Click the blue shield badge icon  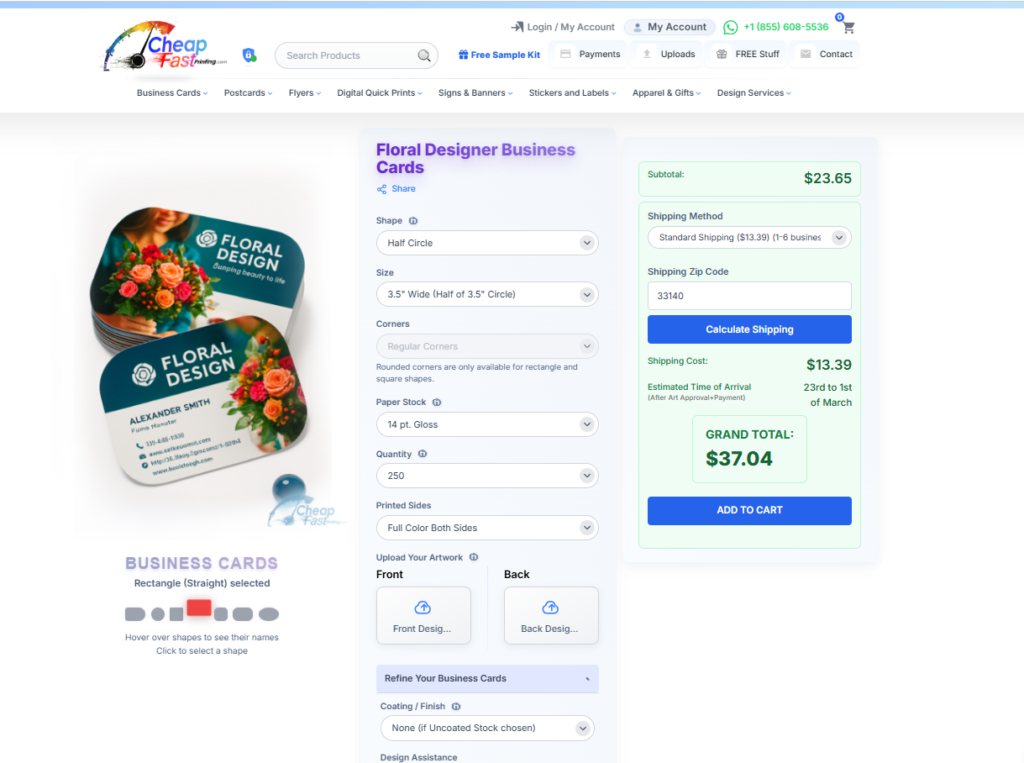(249, 56)
